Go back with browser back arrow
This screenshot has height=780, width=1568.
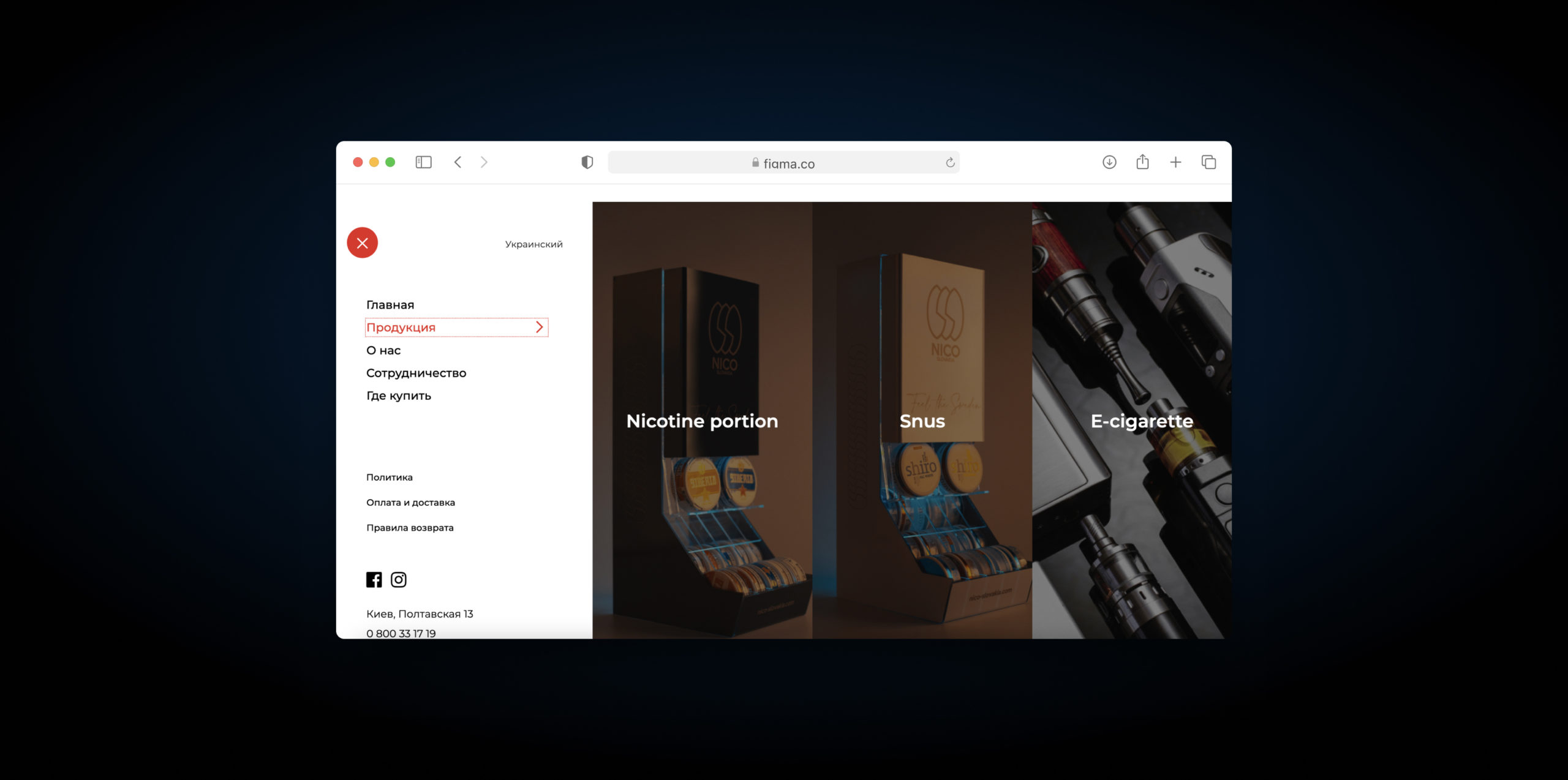coord(458,162)
